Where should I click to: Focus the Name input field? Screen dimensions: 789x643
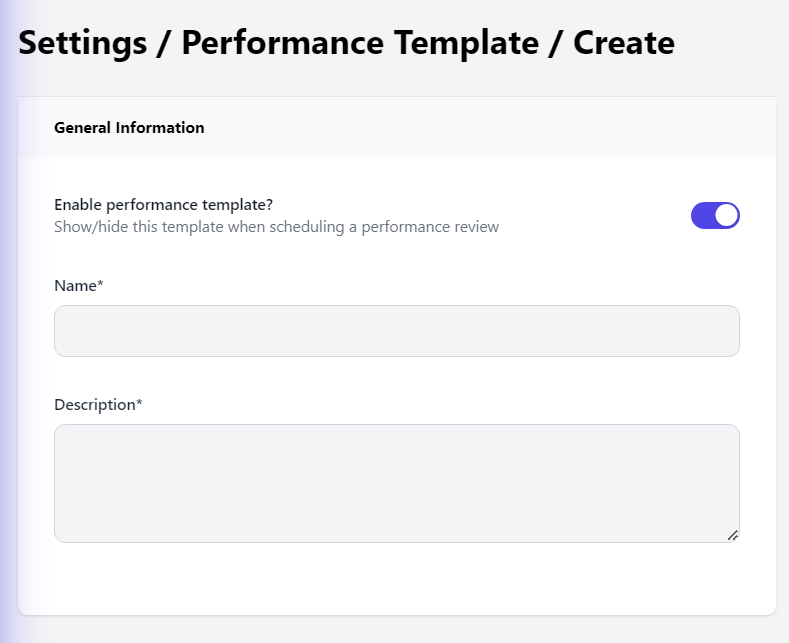coord(397,331)
